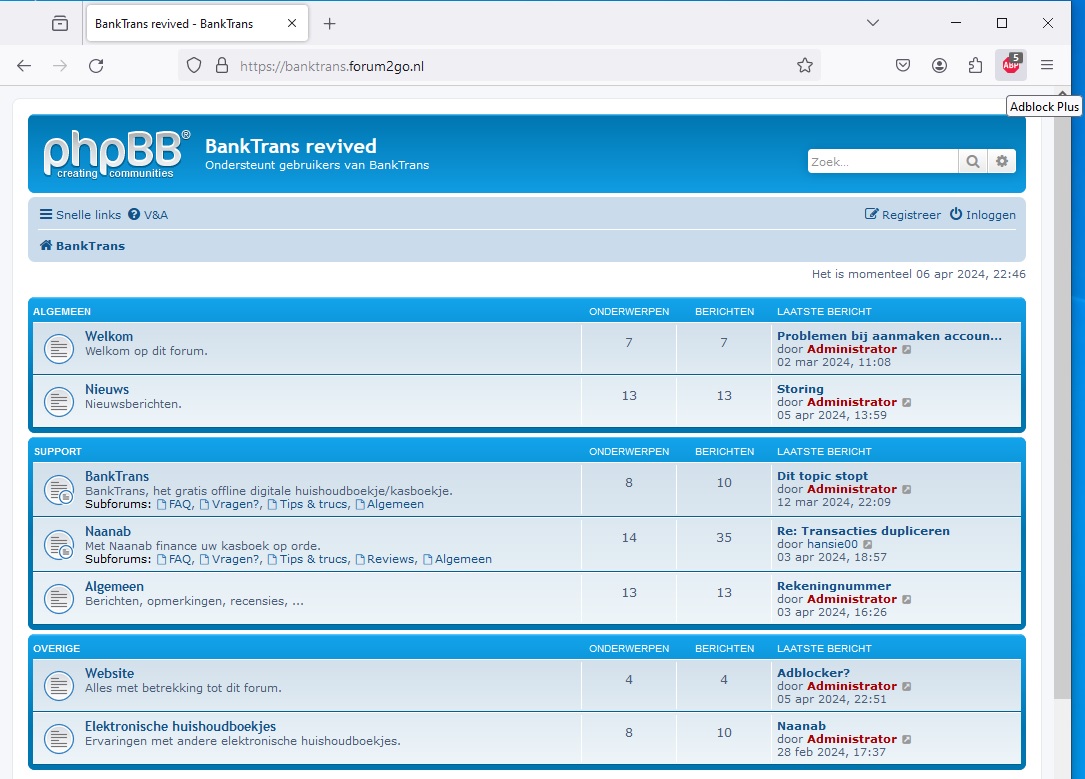Reload the page
This screenshot has height=779, width=1085.
[x=96, y=65]
